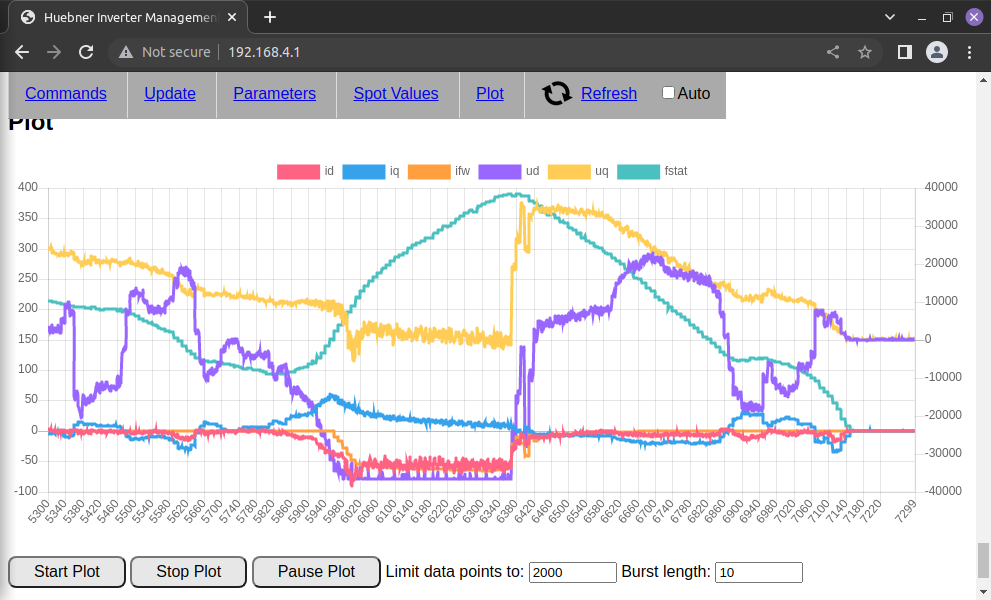Click the Limit data points input field

click(x=572, y=572)
